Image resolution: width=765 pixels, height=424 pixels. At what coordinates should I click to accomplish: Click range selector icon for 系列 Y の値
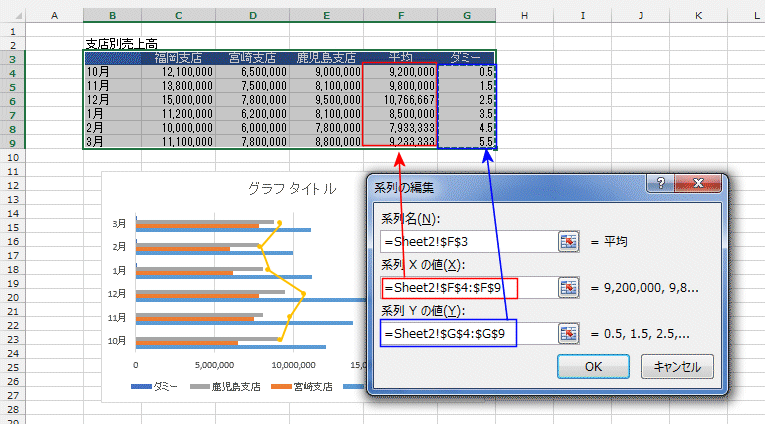tap(570, 334)
